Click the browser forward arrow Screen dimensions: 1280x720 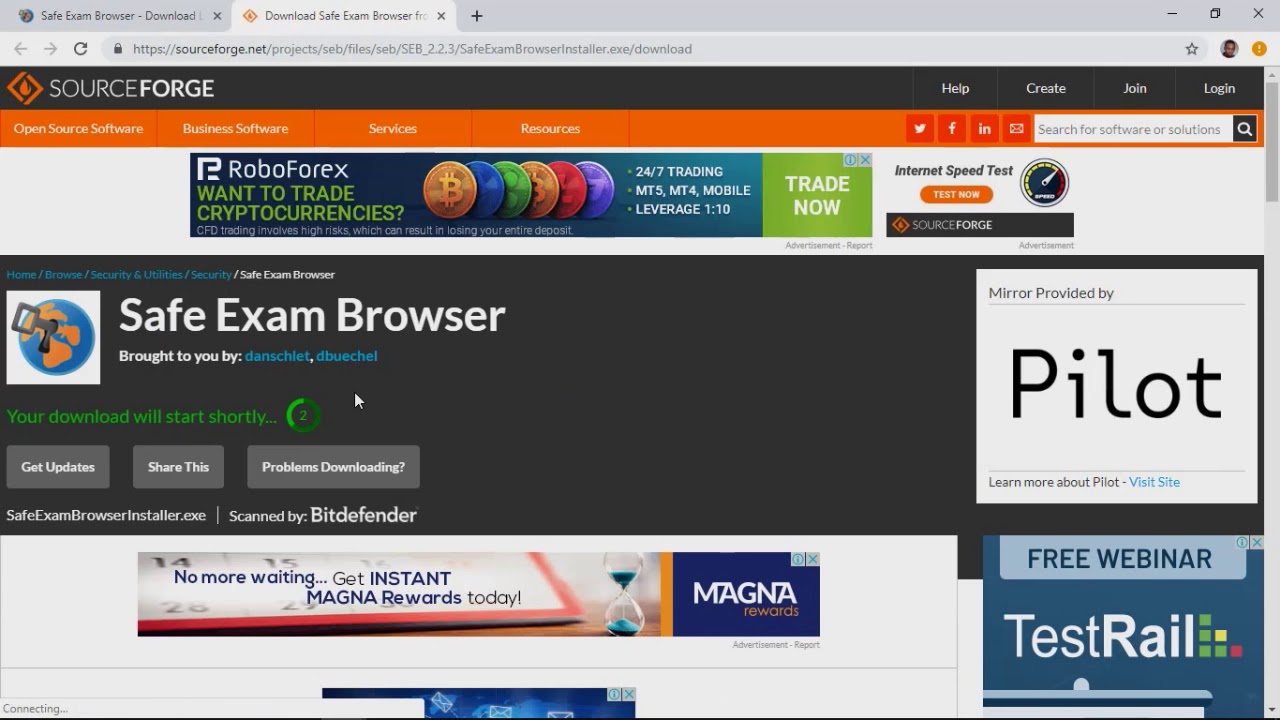click(x=50, y=48)
